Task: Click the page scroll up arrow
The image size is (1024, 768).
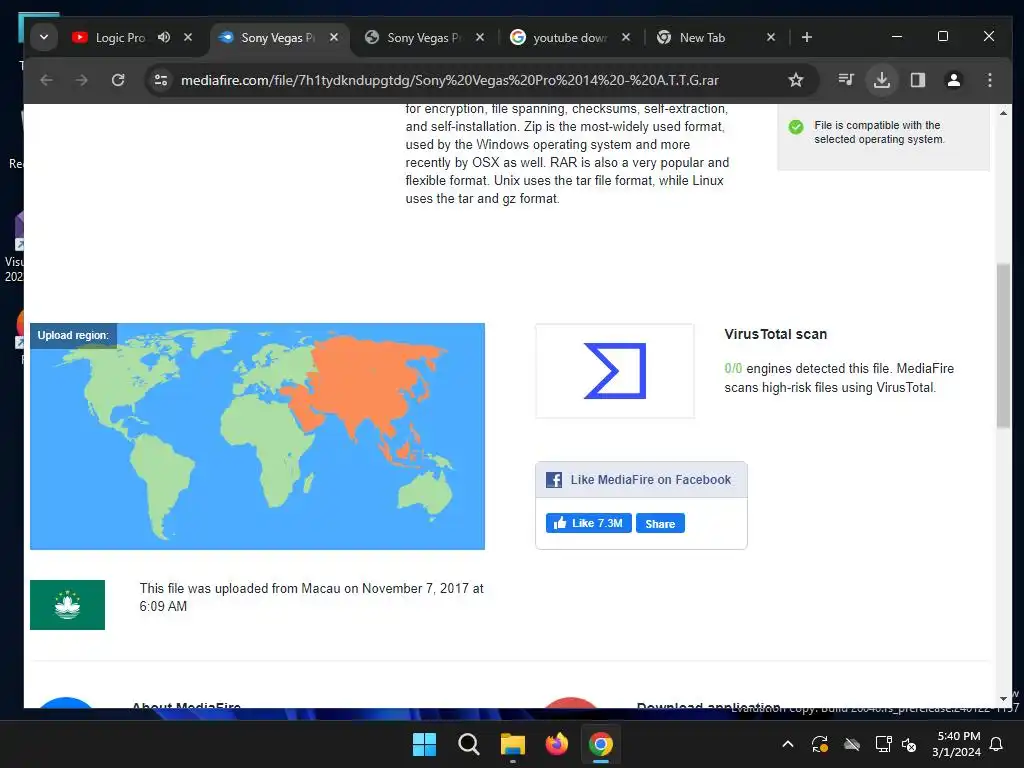Action: (x=1003, y=113)
